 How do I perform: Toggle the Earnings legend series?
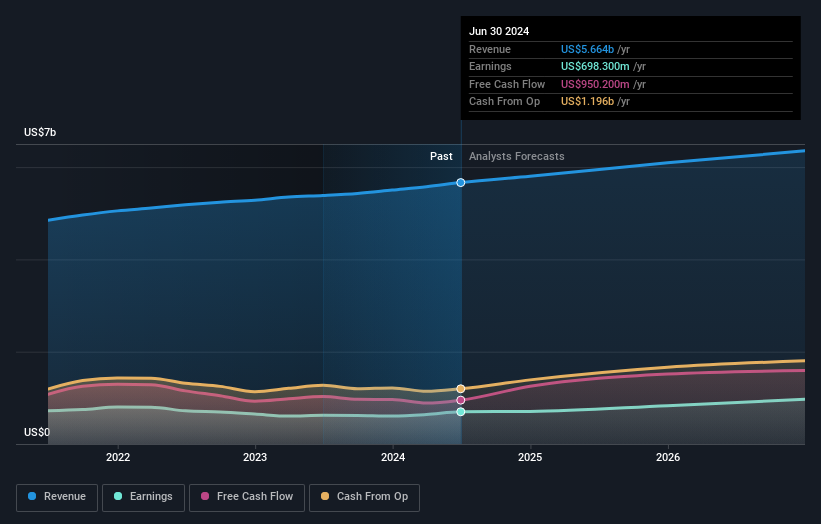(x=143, y=497)
